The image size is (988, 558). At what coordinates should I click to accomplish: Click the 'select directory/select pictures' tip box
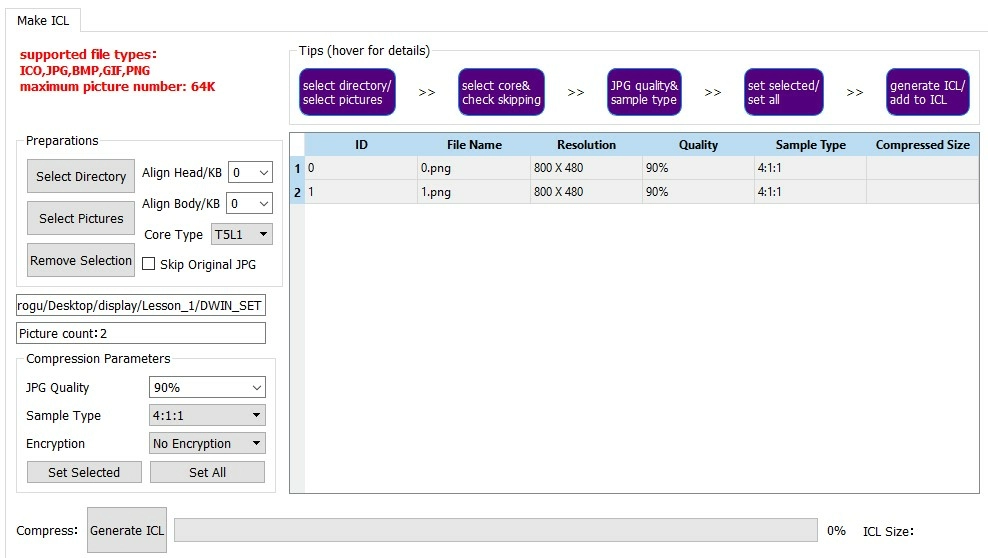(x=347, y=92)
